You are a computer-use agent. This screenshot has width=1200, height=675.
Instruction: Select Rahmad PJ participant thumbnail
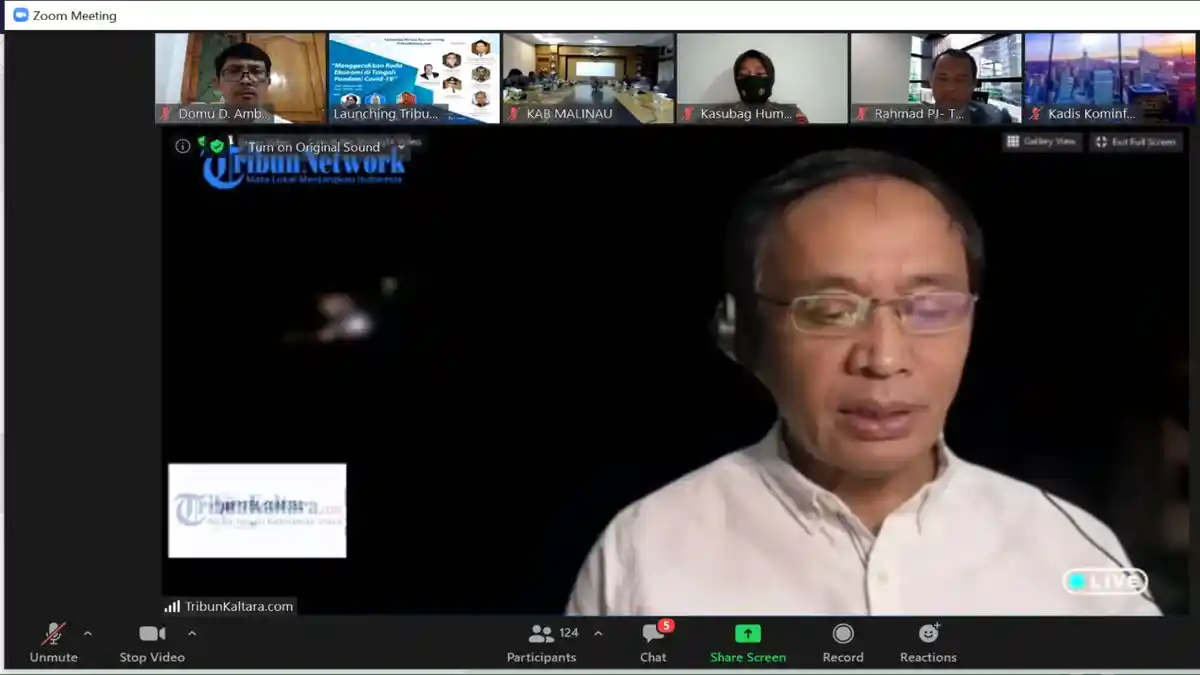point(936,78)
